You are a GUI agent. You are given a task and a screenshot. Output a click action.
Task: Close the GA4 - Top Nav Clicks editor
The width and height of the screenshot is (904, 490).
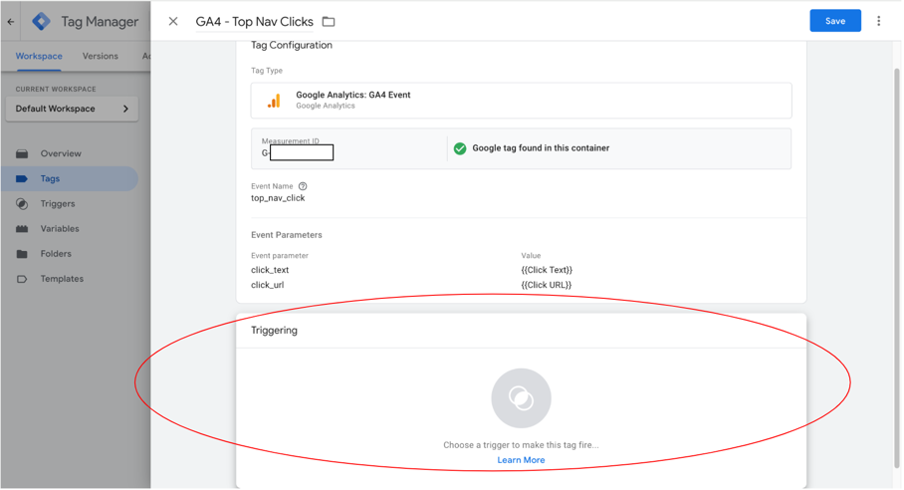173,21
